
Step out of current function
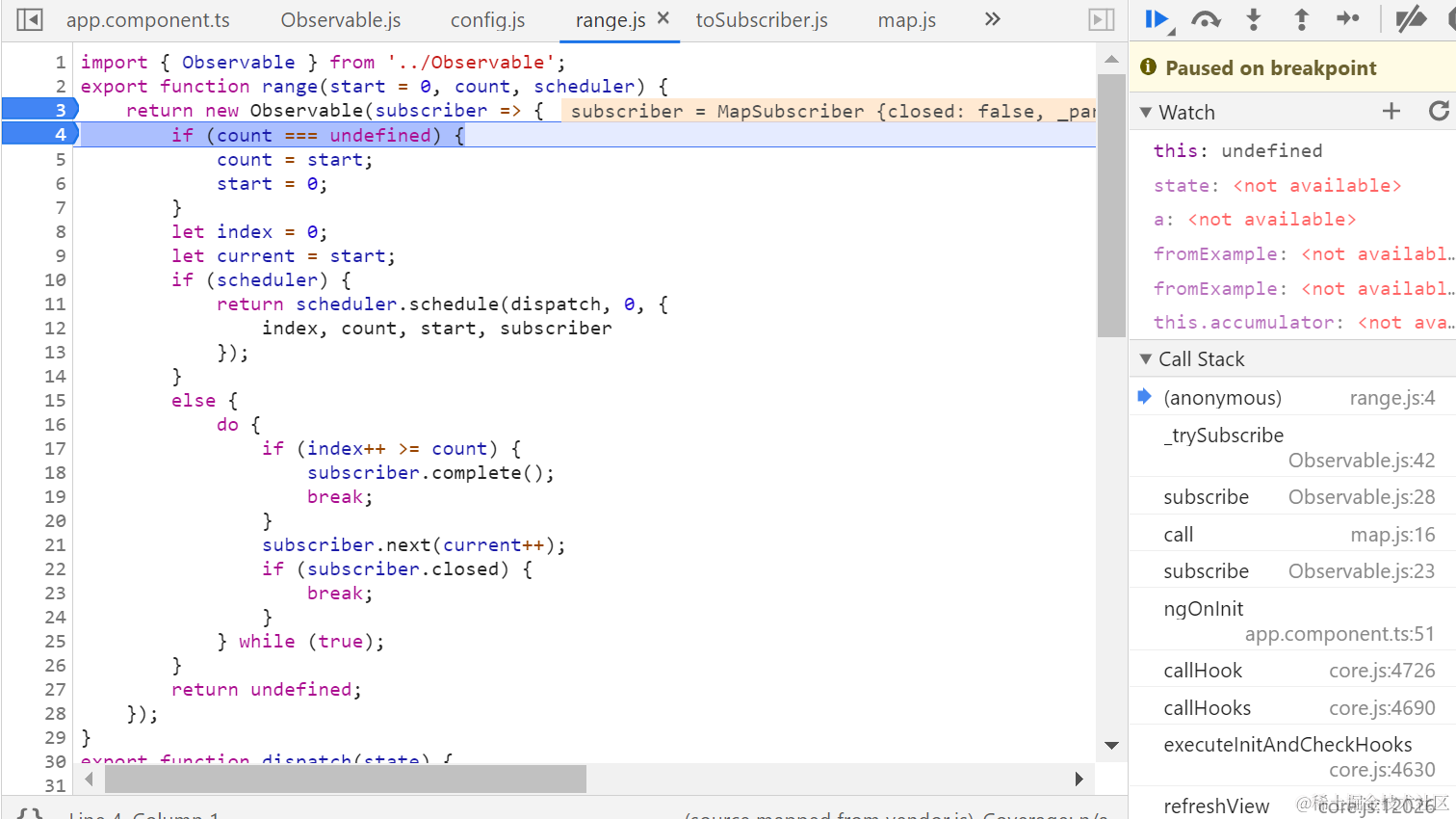pyautogui.click(x=1301, y=19)
